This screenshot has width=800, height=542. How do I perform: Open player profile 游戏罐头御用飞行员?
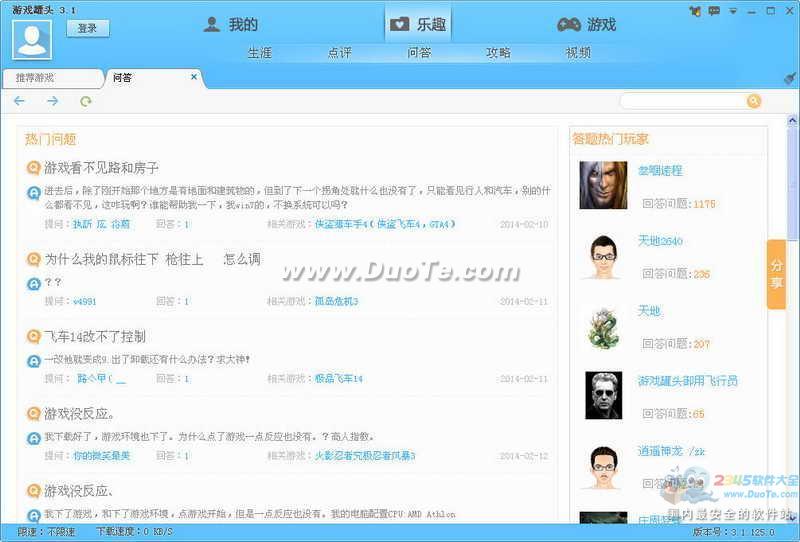688,381
